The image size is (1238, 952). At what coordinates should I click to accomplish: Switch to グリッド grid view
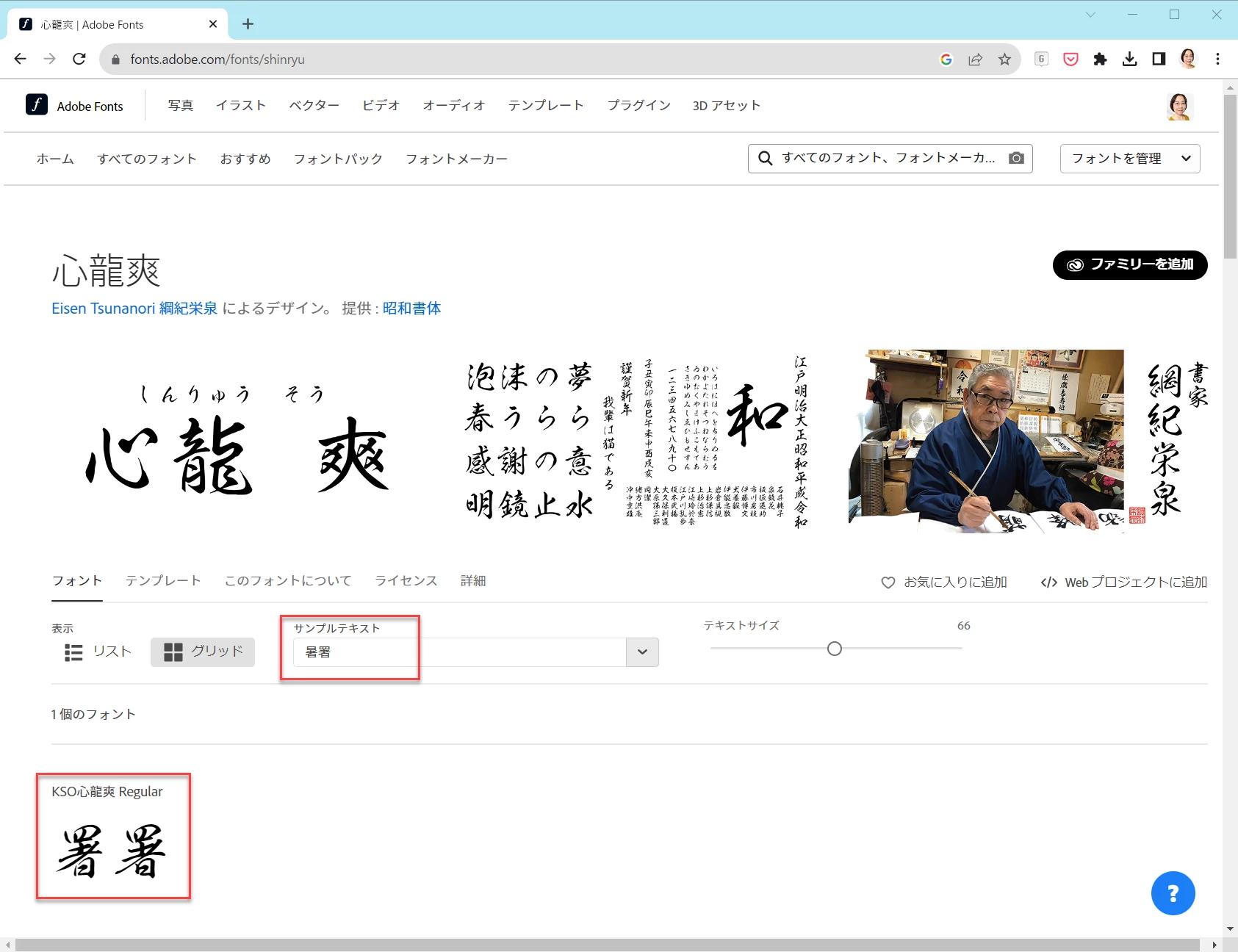click(203, 652)
